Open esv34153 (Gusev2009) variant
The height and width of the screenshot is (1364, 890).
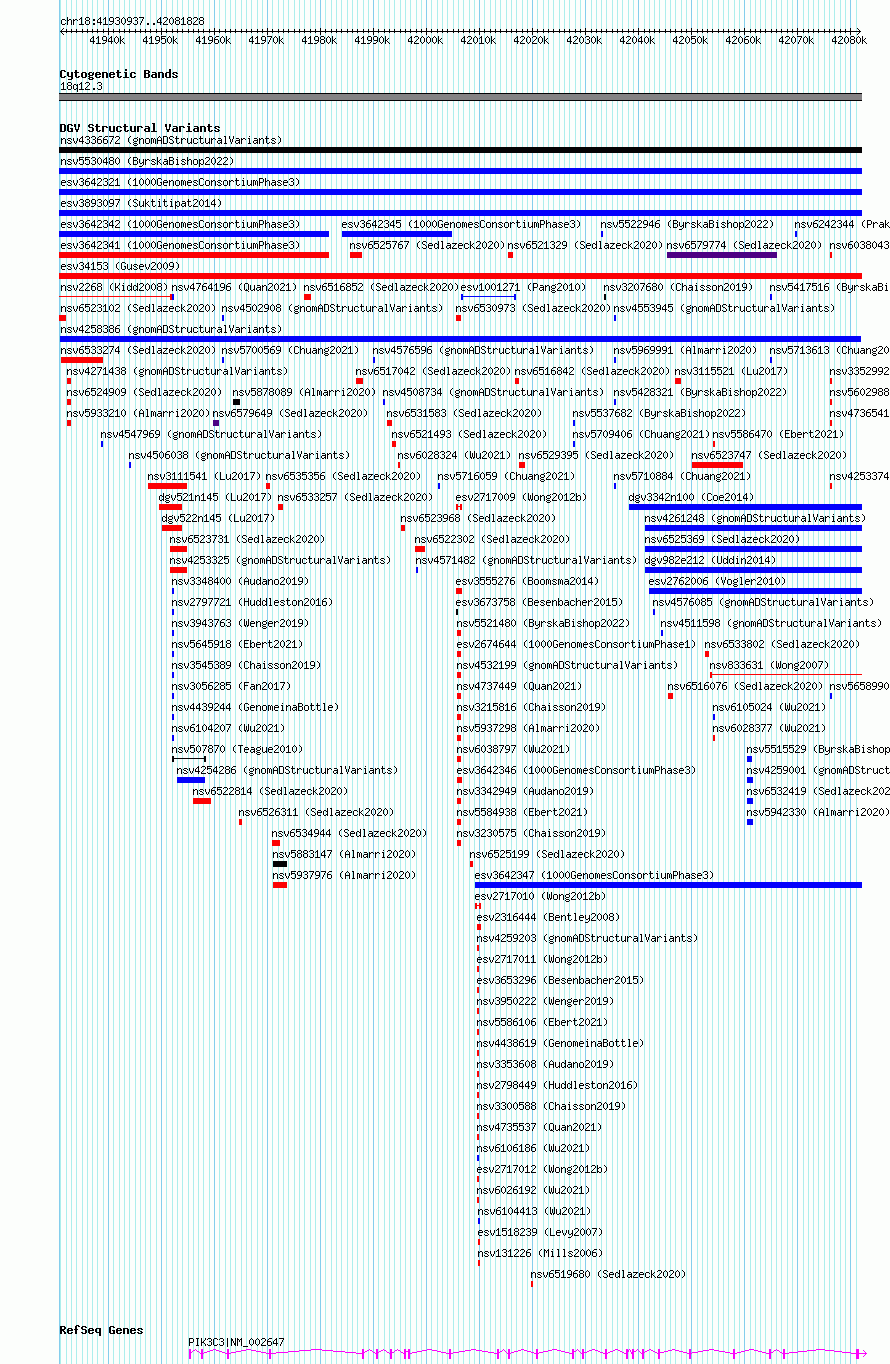tap(120, 266)
